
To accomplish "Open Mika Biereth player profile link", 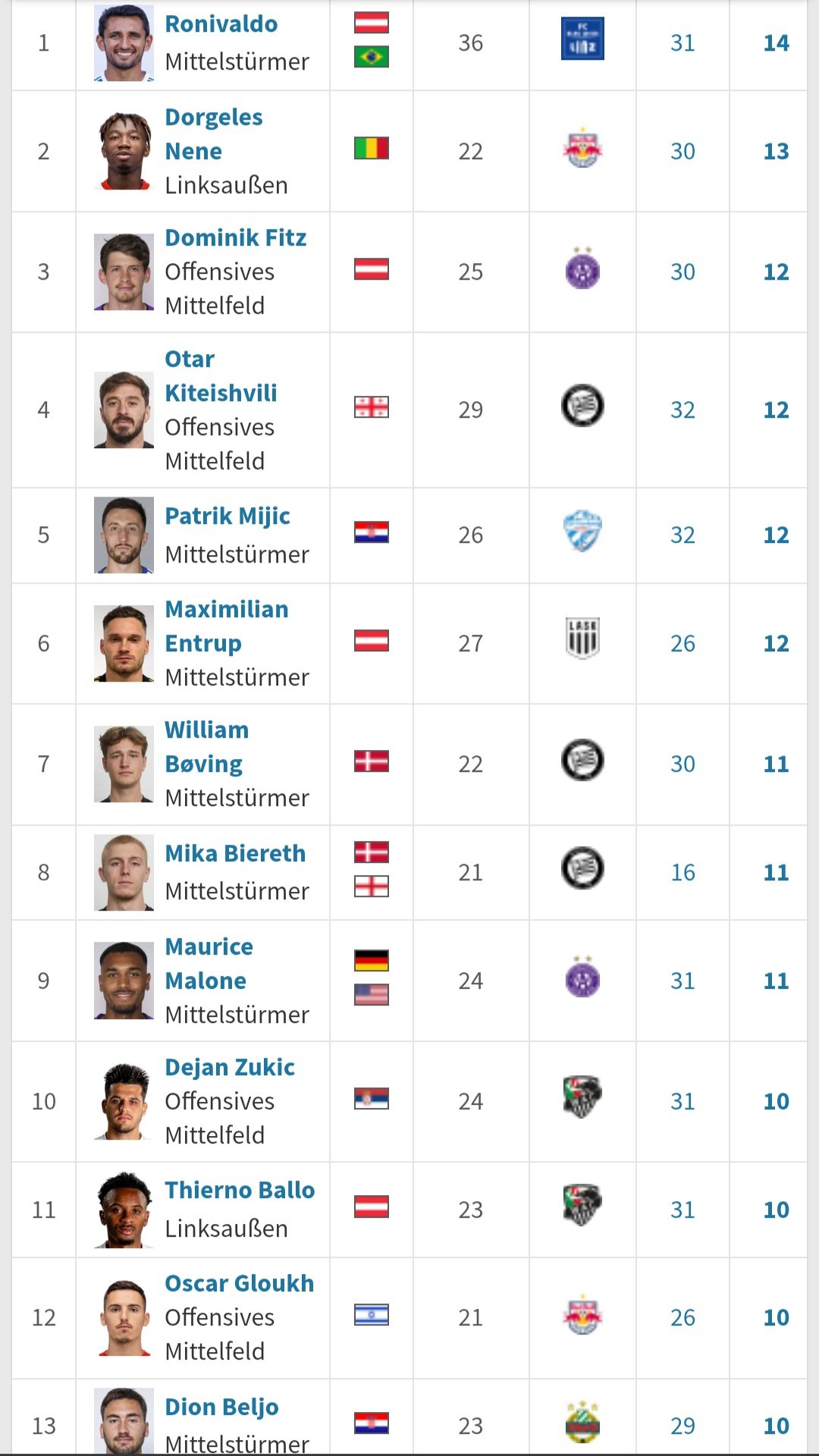I will click(235, 853).
